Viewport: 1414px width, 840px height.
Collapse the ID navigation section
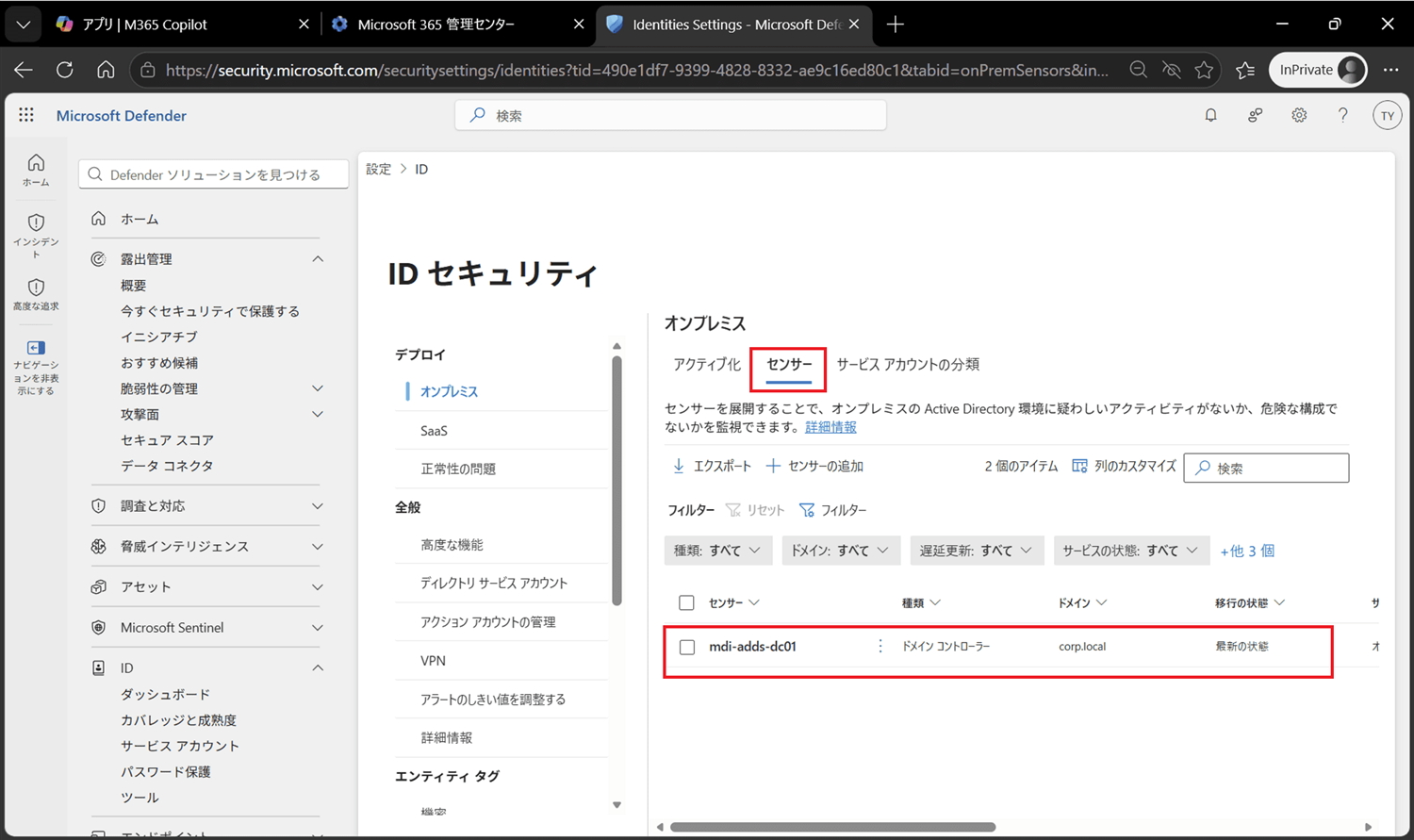(318, 668)
